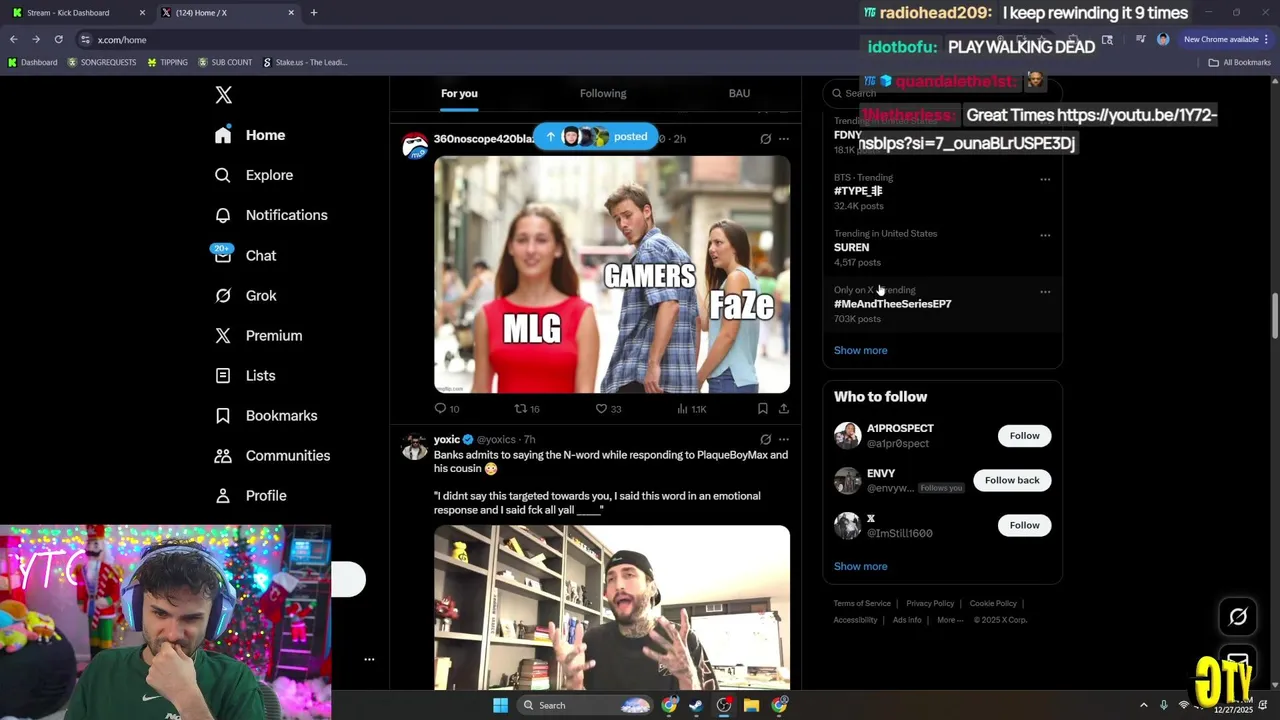1280x720 pixels.
Task: Open Communities in the sidebar
Action: [272, 455]
